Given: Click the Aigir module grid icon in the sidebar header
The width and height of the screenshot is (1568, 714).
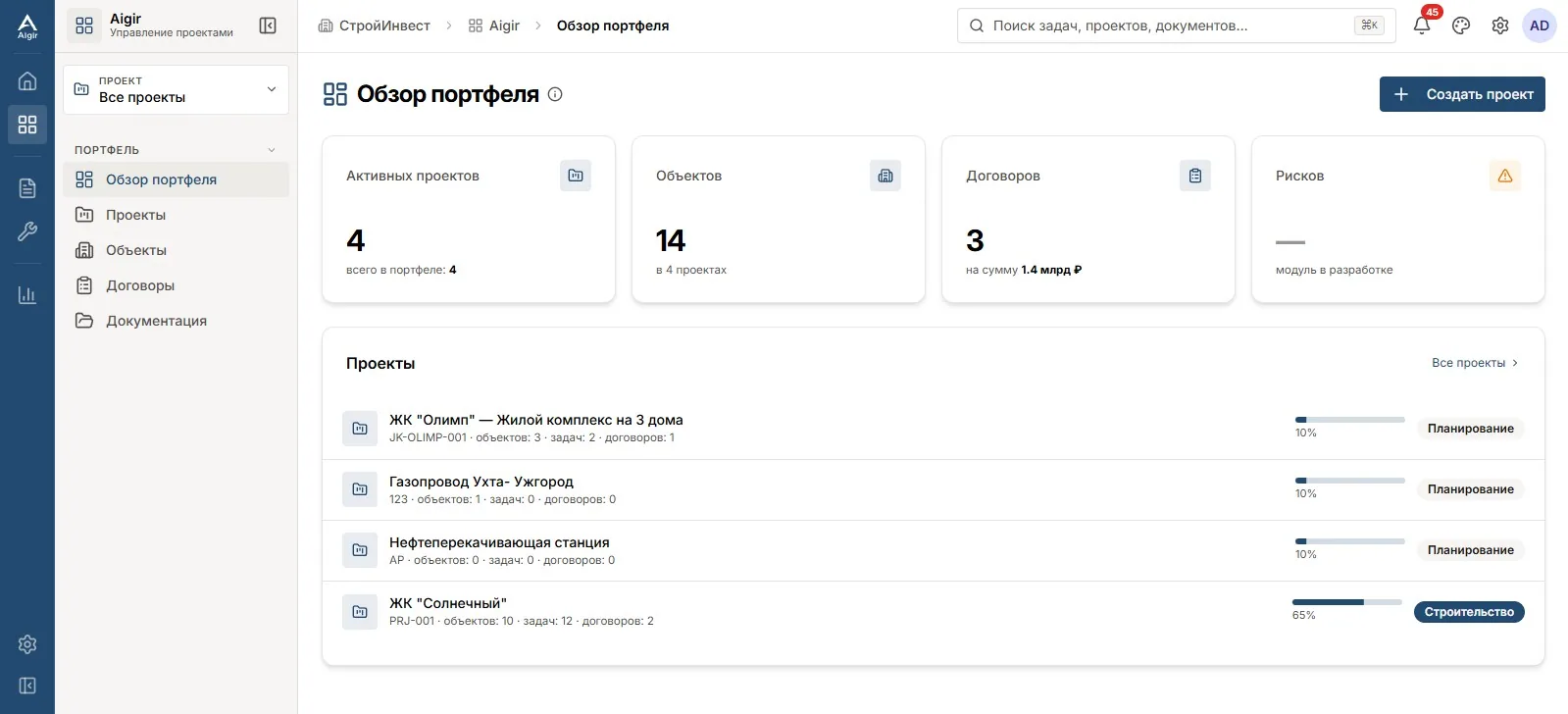Looking at the screenshot, I should click(84, 25).
